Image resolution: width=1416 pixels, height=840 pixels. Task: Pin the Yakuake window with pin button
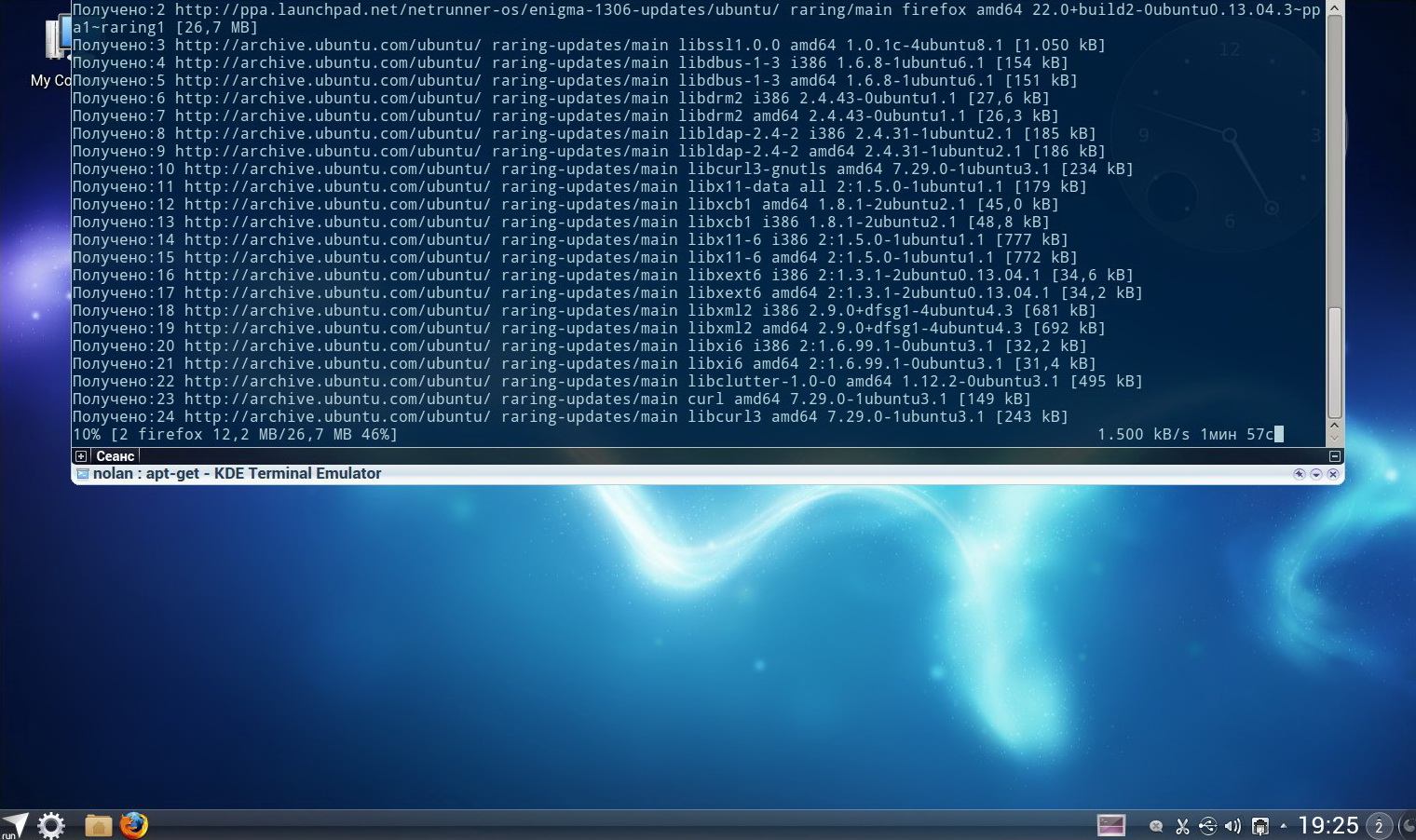point(1299,474)
